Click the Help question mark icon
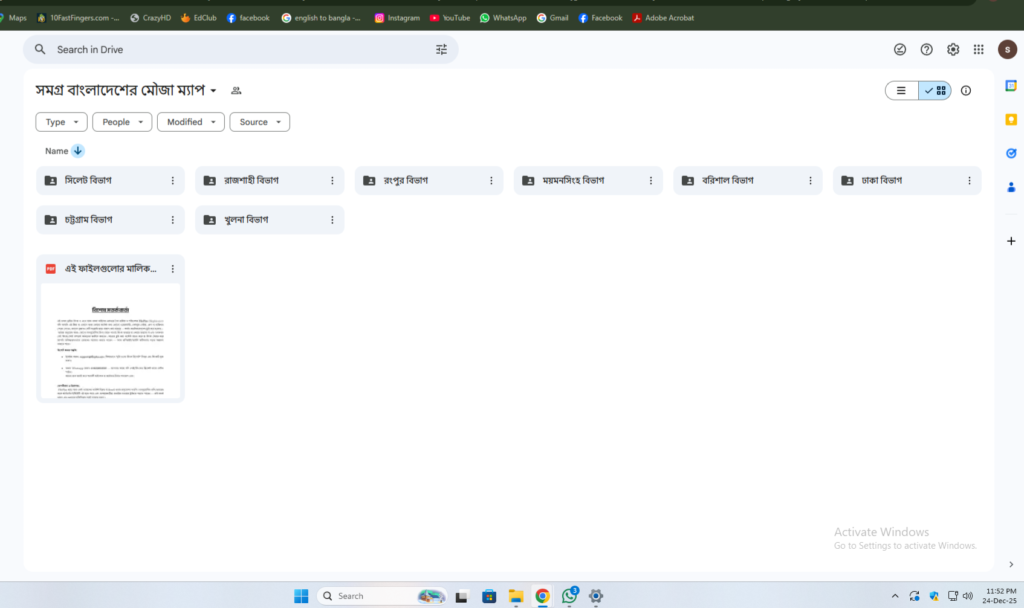This screenshot has width=1024, height=608. [x=926, y=49]
